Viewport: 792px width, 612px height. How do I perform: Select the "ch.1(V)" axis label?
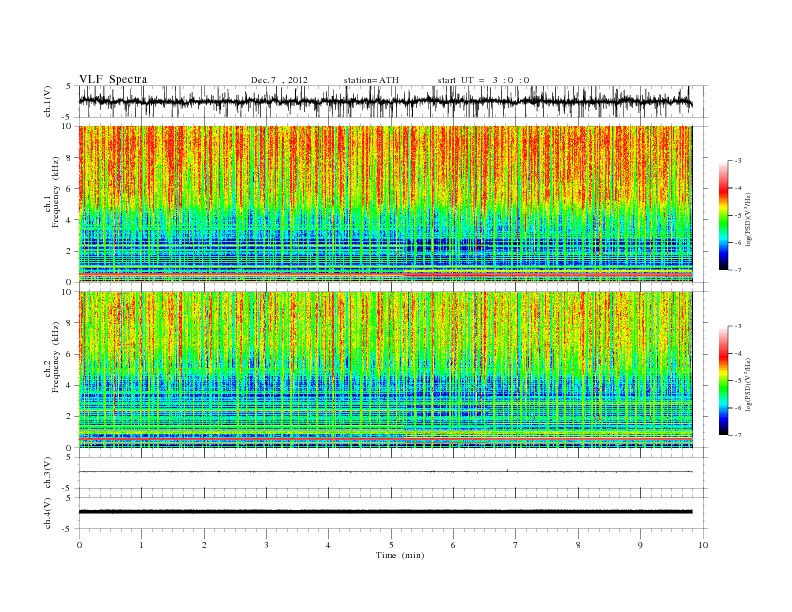click(x=48, y=103)
